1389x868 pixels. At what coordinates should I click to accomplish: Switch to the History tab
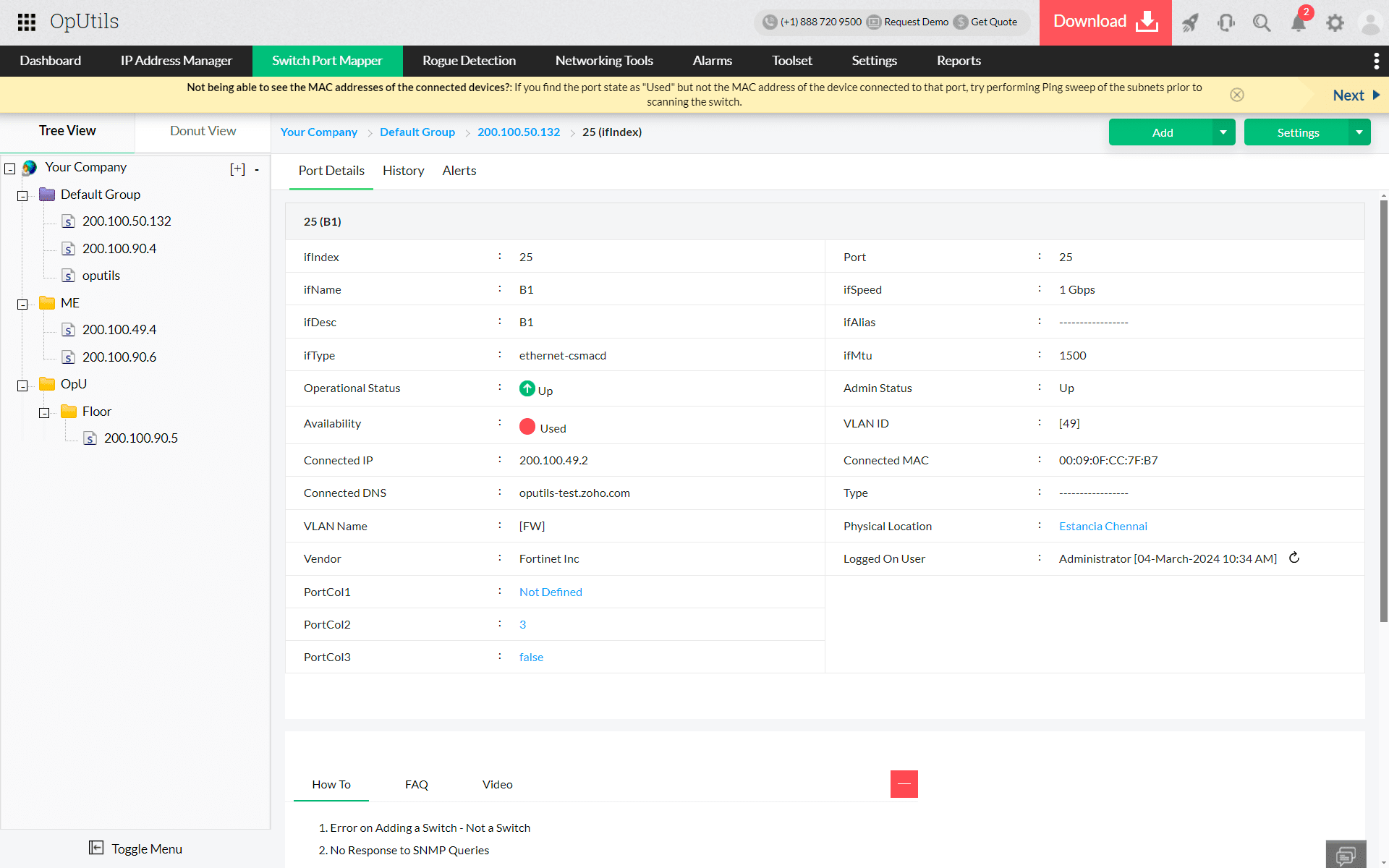pyautogui.click(x=403, y=171)
